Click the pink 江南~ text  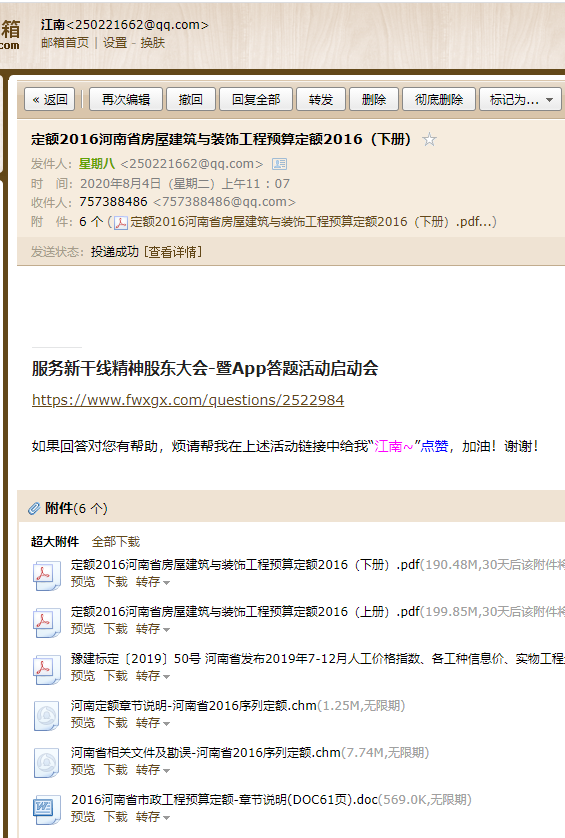coord(394,446)
